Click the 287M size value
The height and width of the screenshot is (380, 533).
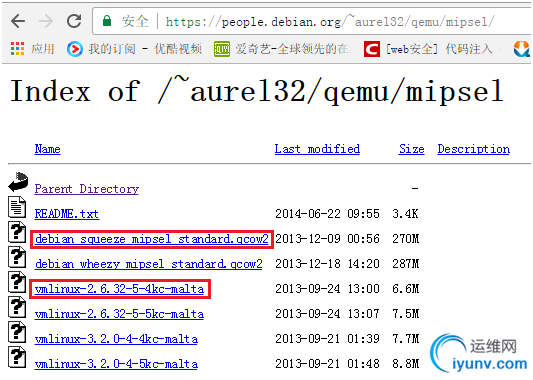click(406, 264)
